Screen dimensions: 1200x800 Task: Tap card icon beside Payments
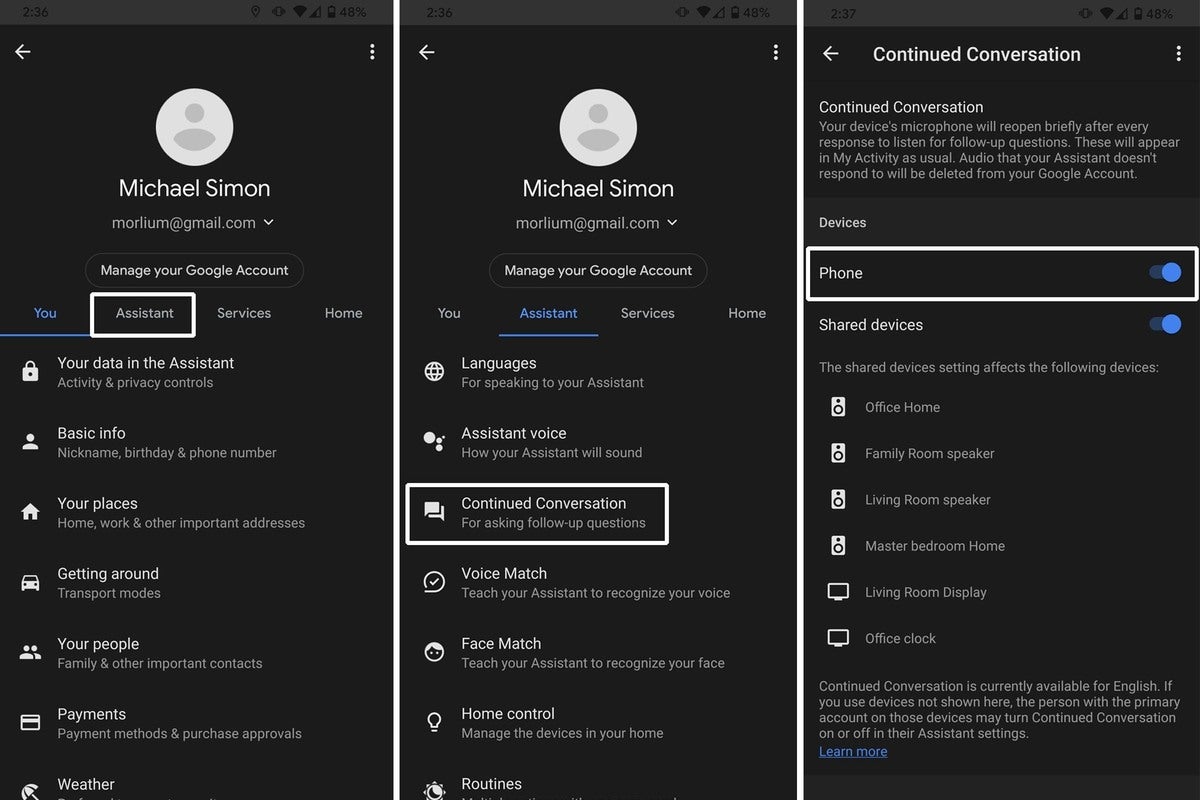tap(31, 722)
